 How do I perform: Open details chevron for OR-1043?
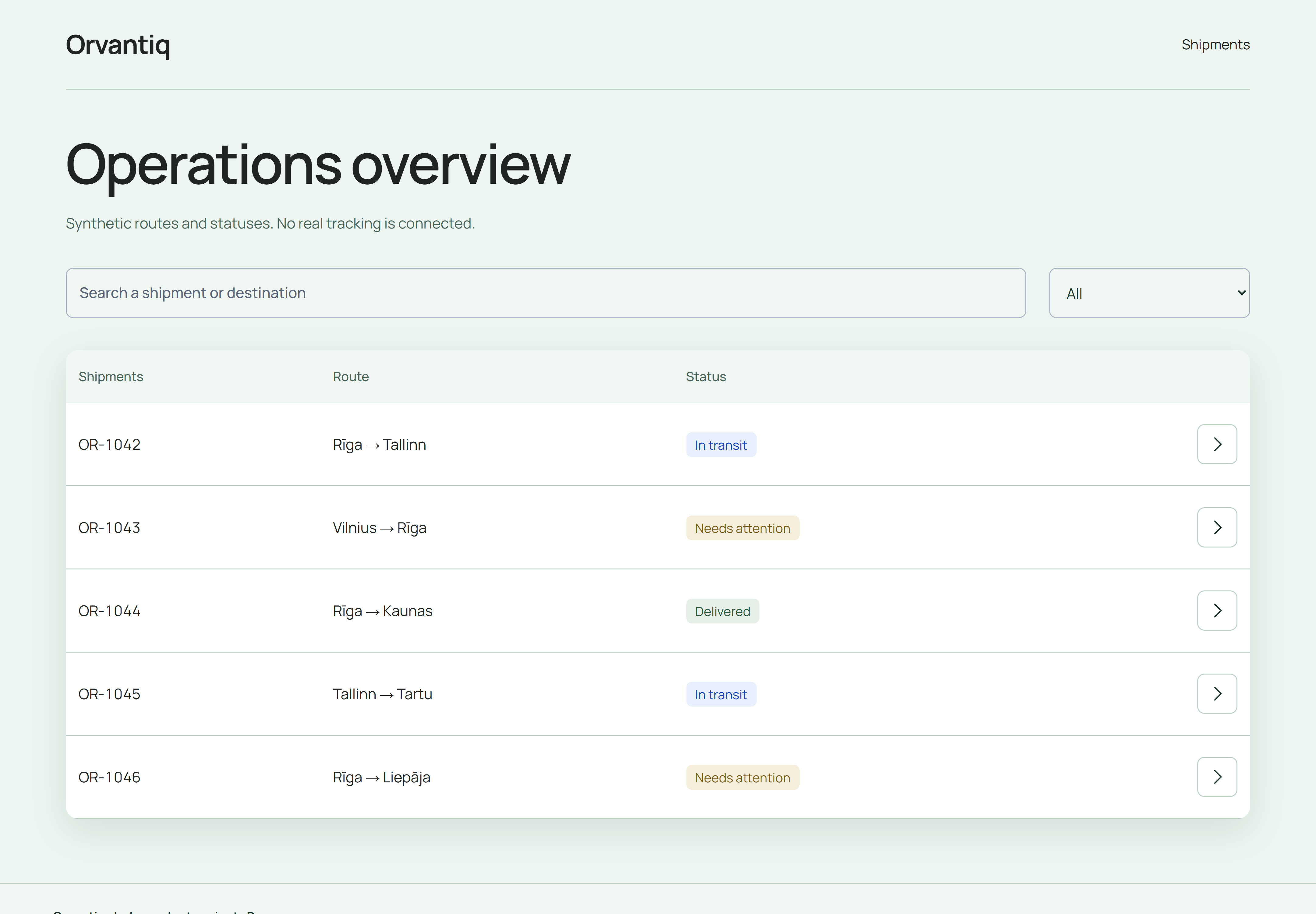[x=1217, y=527]
